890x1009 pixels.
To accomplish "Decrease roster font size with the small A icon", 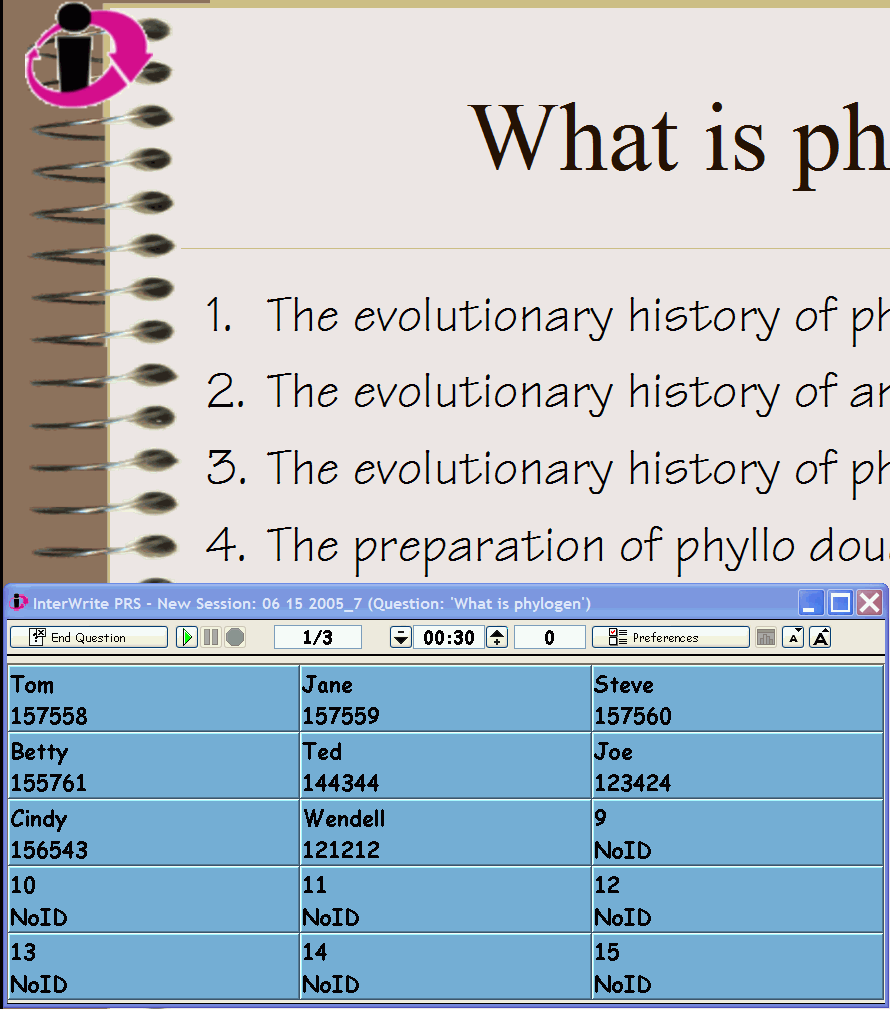I will [792, 637].
